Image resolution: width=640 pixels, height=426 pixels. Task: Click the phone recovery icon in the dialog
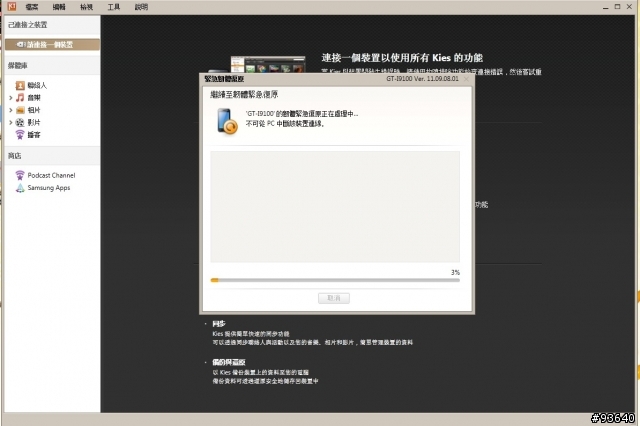(x=227, y=121)
